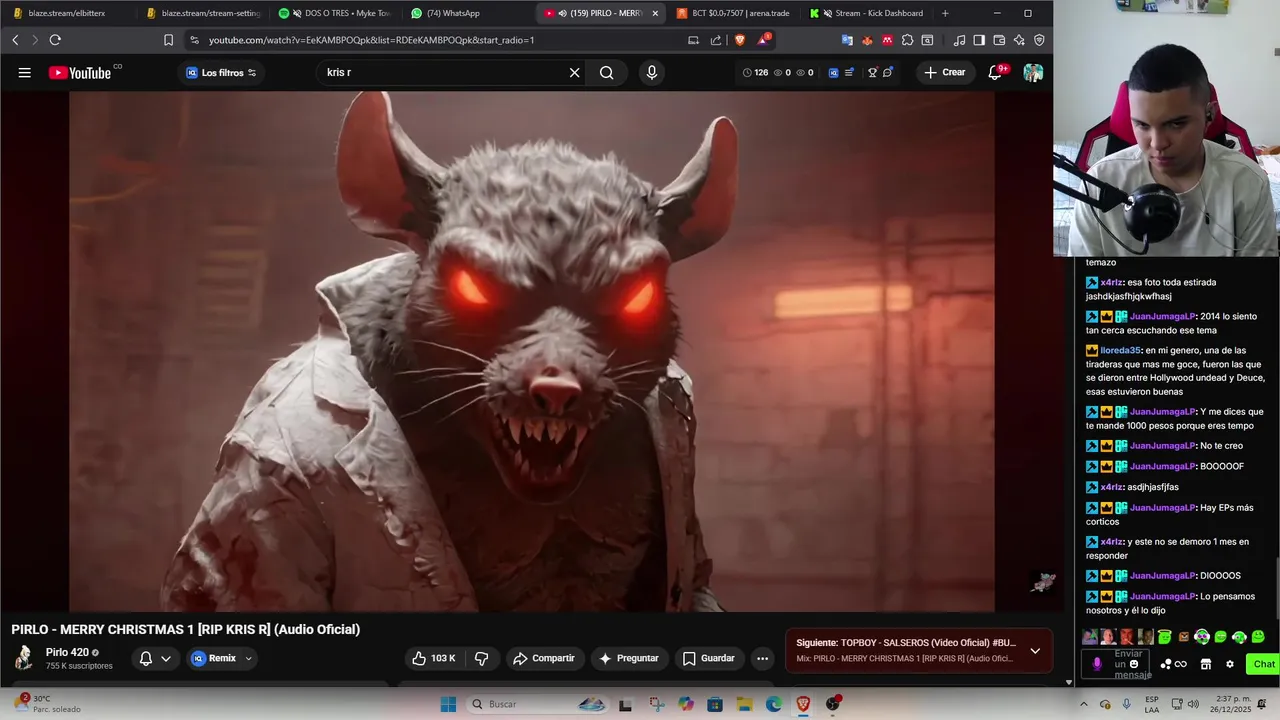The height and width of the screenshot is (720, 1280).
Task: Start voice search with the microphone
Action: pos(652,73)
